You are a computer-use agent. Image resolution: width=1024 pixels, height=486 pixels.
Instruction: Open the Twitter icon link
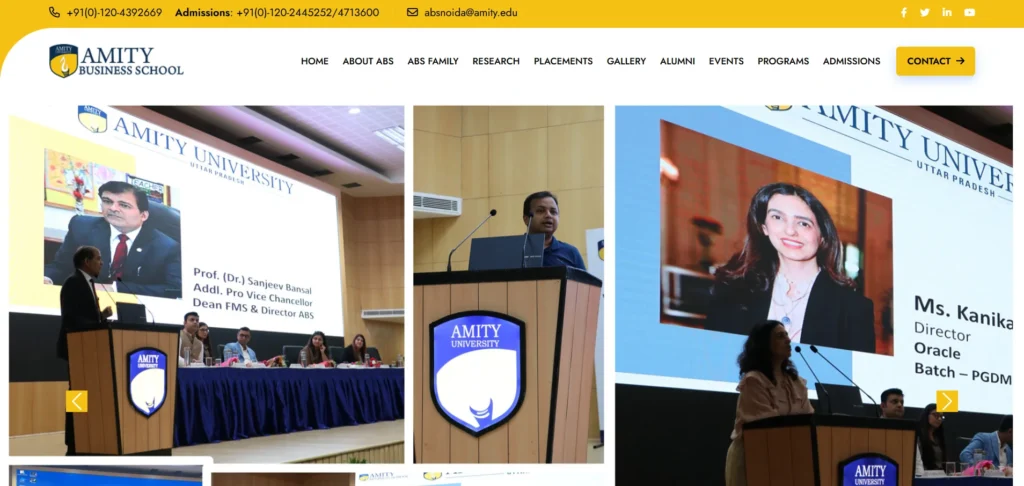925,12
